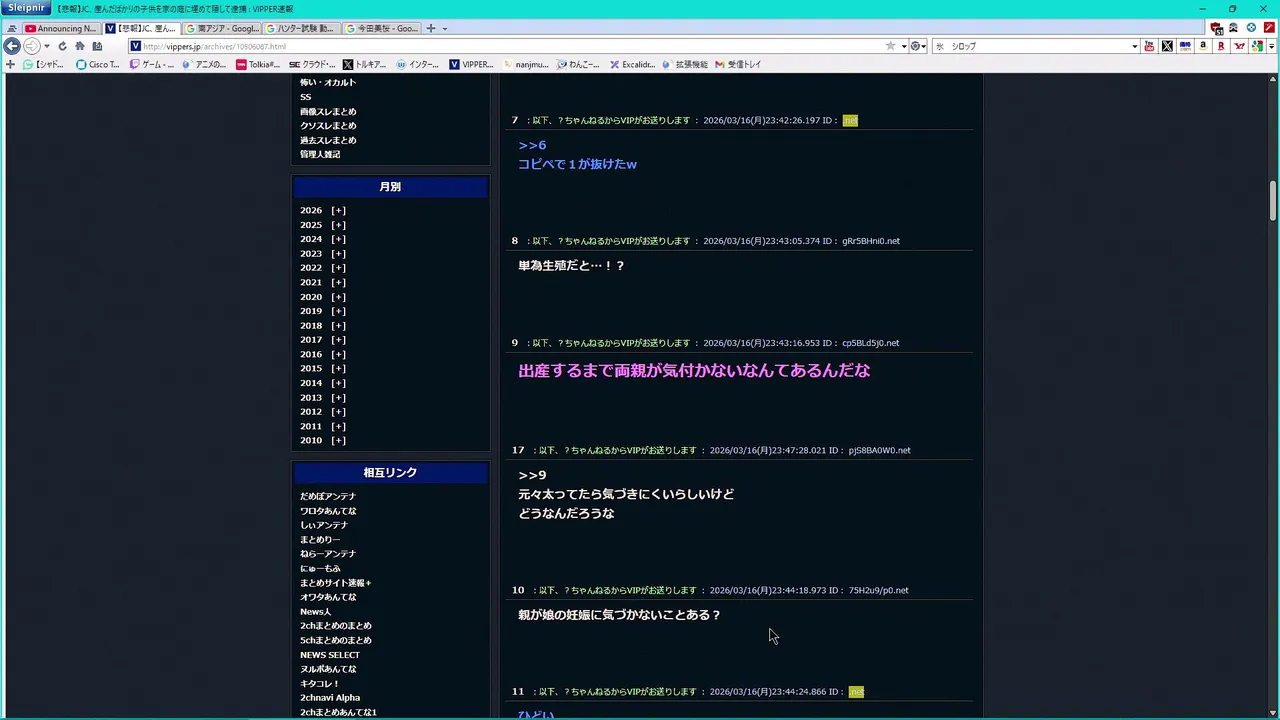Go back with the browser back arrow
Image resolution: width=1280 pixels, height=720 pixels.
[x=12, y=46]
